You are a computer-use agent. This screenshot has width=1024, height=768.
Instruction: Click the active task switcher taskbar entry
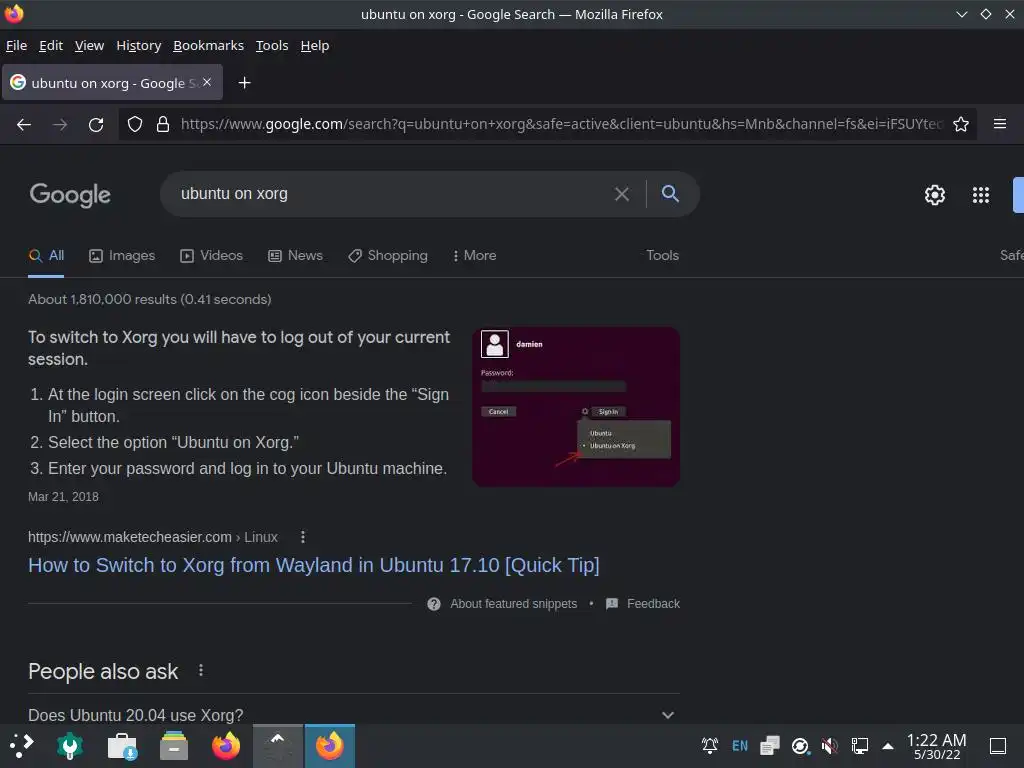[x=278, y=746]
